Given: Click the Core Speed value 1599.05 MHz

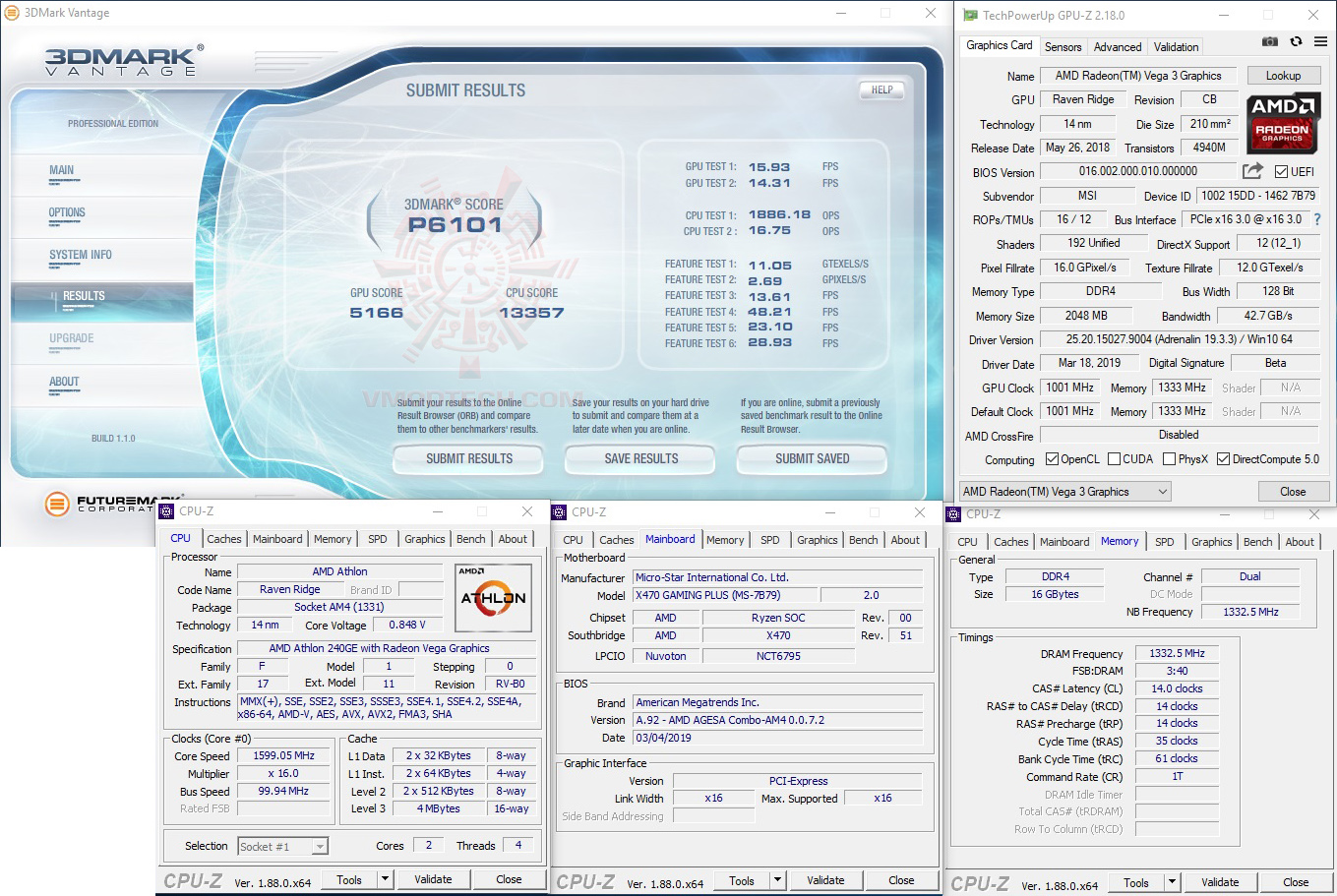Looking at the screenshot, I should (x=283, y=755).
